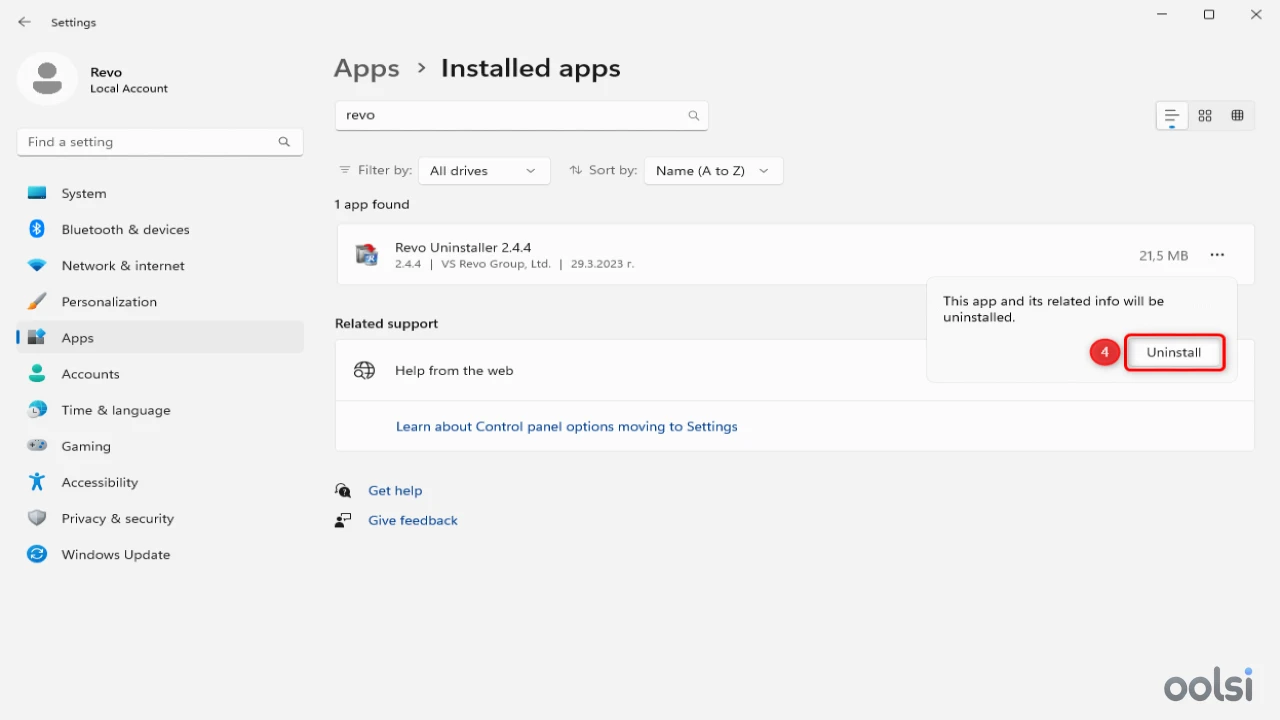
Task: Select Apps in the sidebar
Action: tap(160, 337)
